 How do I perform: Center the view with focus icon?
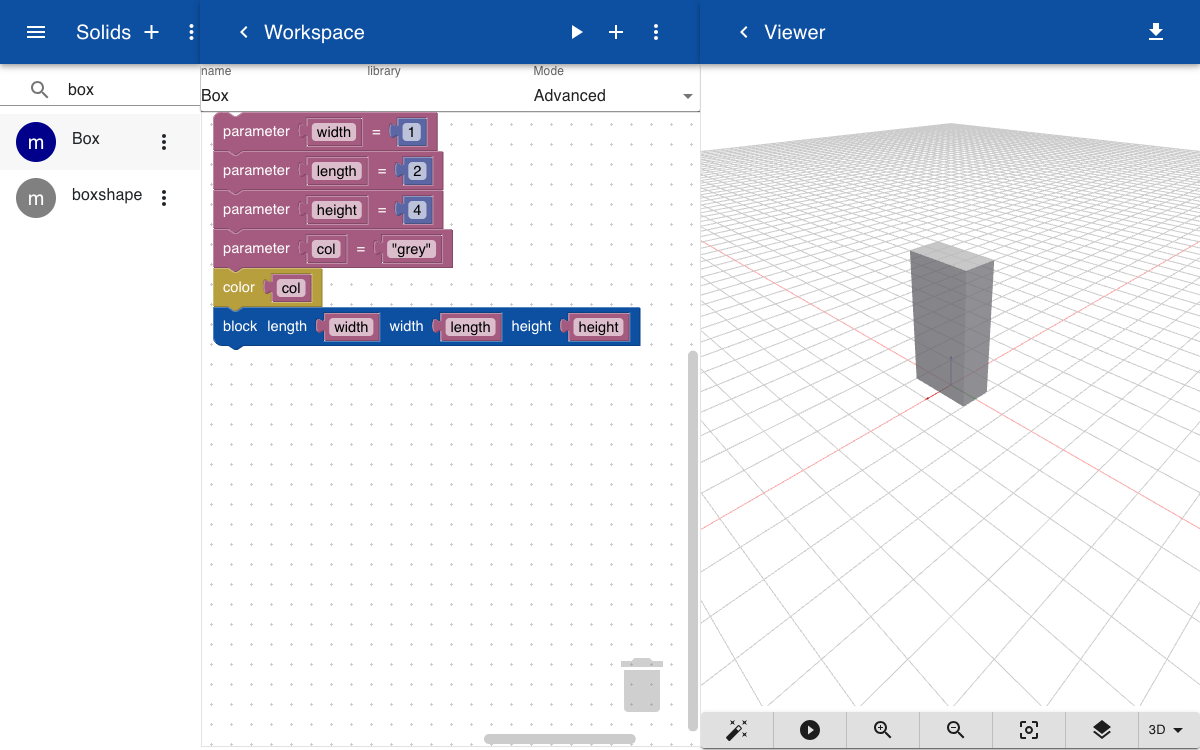(x=1029, y=730)
